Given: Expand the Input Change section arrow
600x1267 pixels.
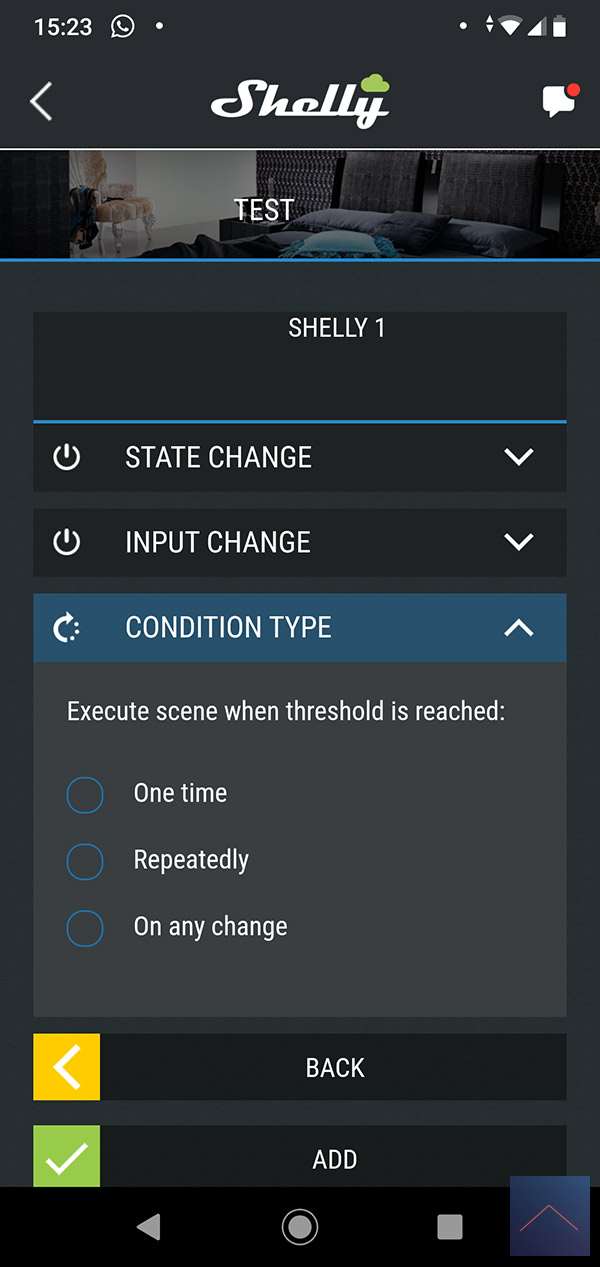Looking at the screenshot, I should pyautogui.click(x=518, y=542).
